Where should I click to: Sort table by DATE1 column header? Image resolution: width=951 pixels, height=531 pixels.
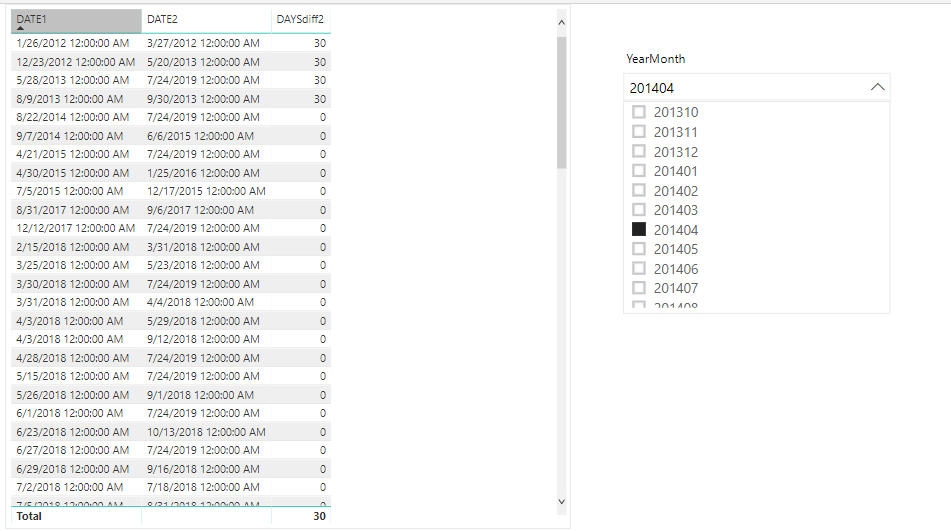(76, 20)
